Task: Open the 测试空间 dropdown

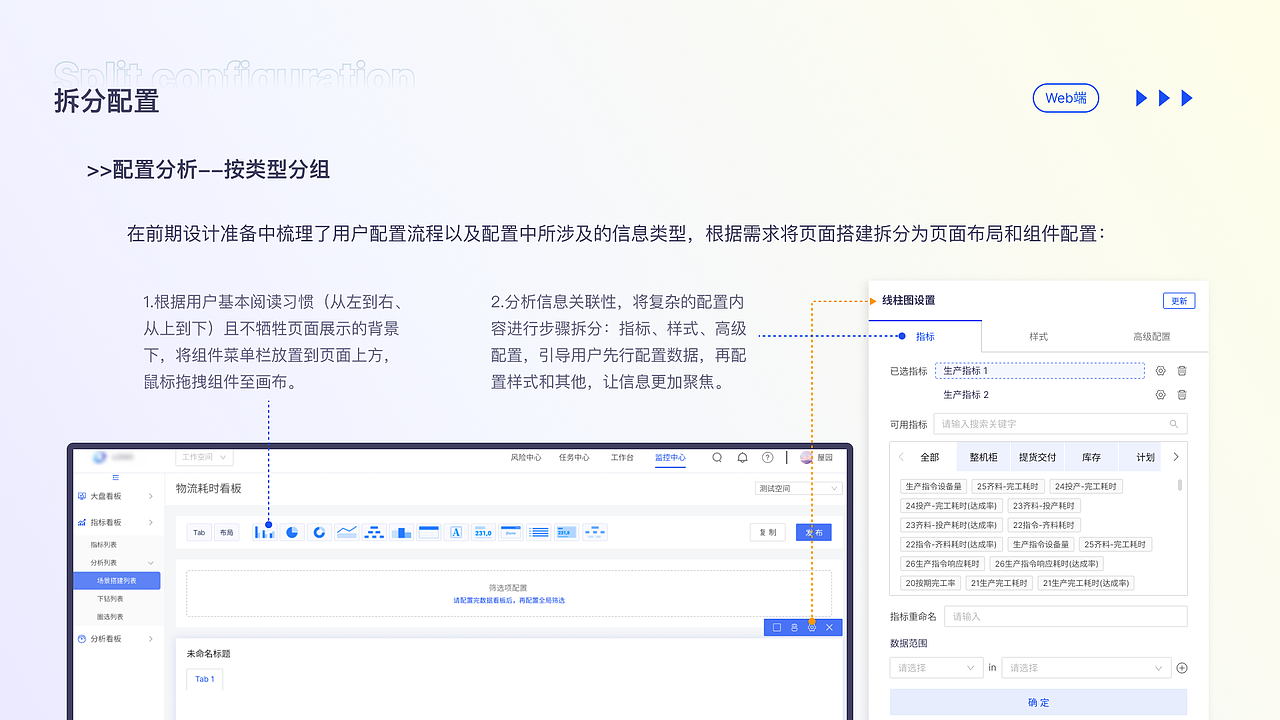Action: [797, 487]
